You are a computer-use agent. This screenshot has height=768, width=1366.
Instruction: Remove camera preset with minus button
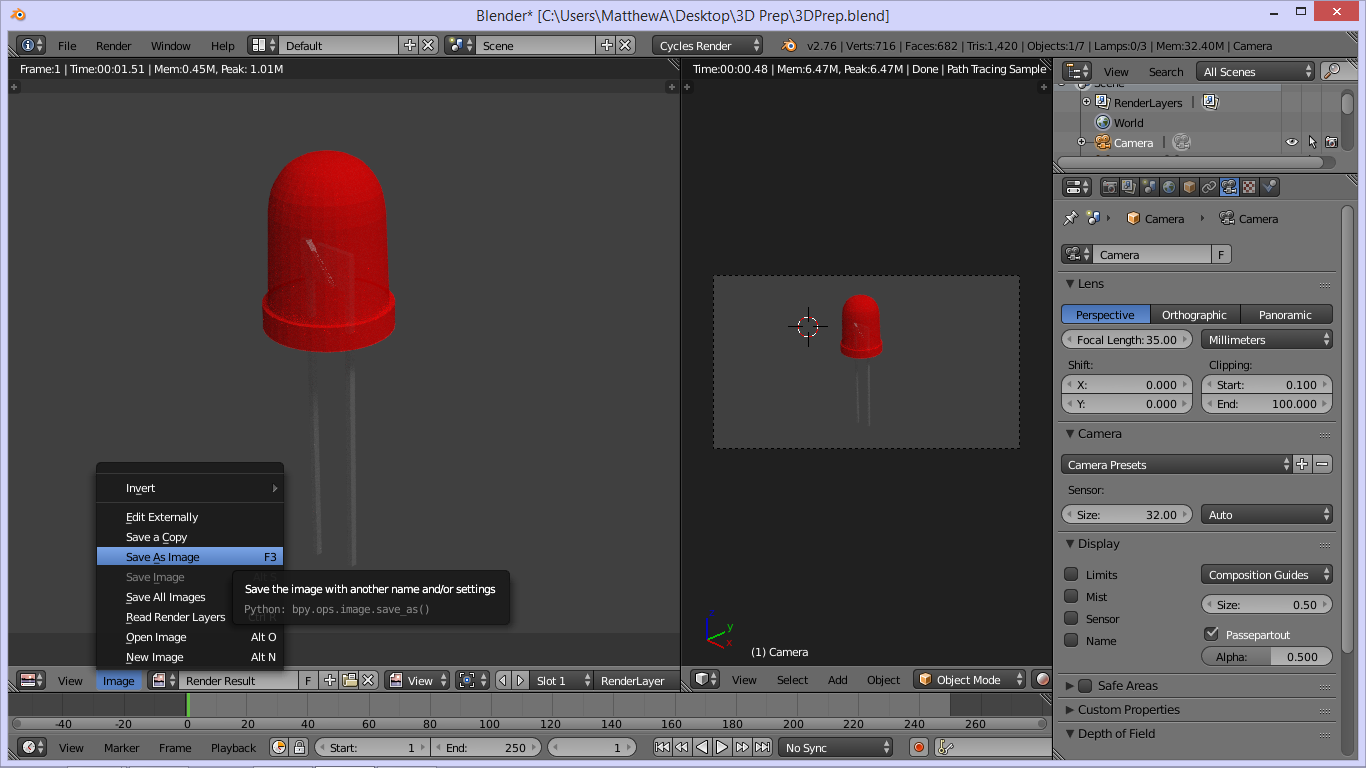(1322, 464)
